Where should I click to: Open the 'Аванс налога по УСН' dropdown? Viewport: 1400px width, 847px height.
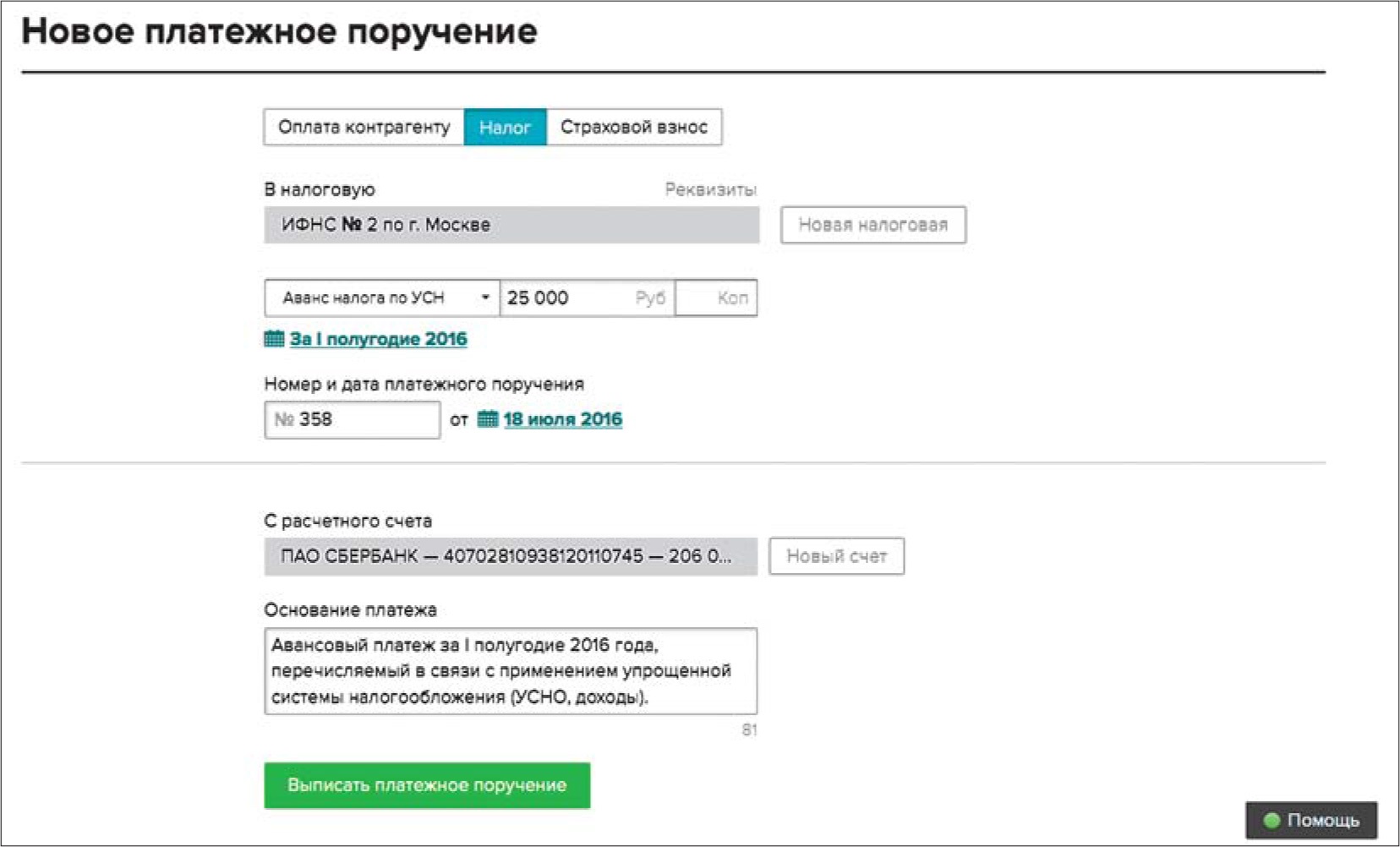pyautogui.click(x=382, y=298)
